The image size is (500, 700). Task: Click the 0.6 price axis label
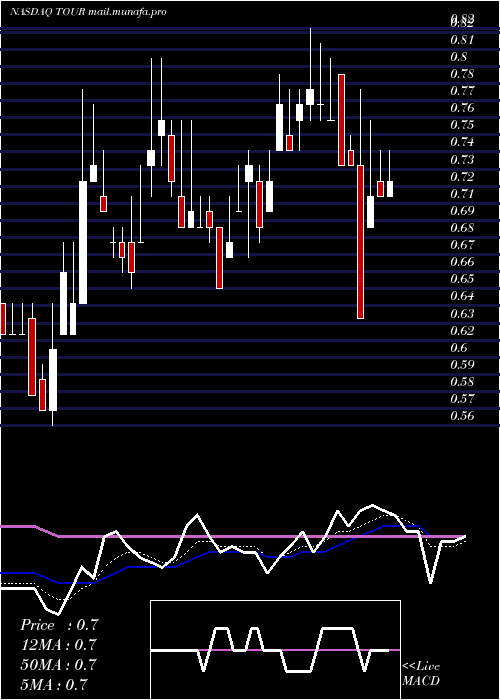[x=458, y=347]
